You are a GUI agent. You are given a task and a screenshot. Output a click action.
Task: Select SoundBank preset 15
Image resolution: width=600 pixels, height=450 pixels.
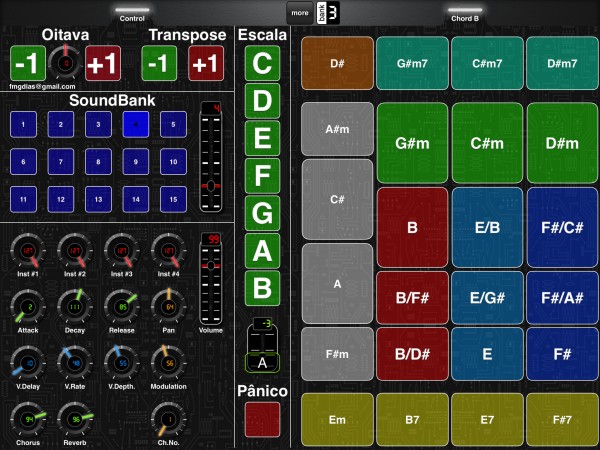(x=173, y=199)
